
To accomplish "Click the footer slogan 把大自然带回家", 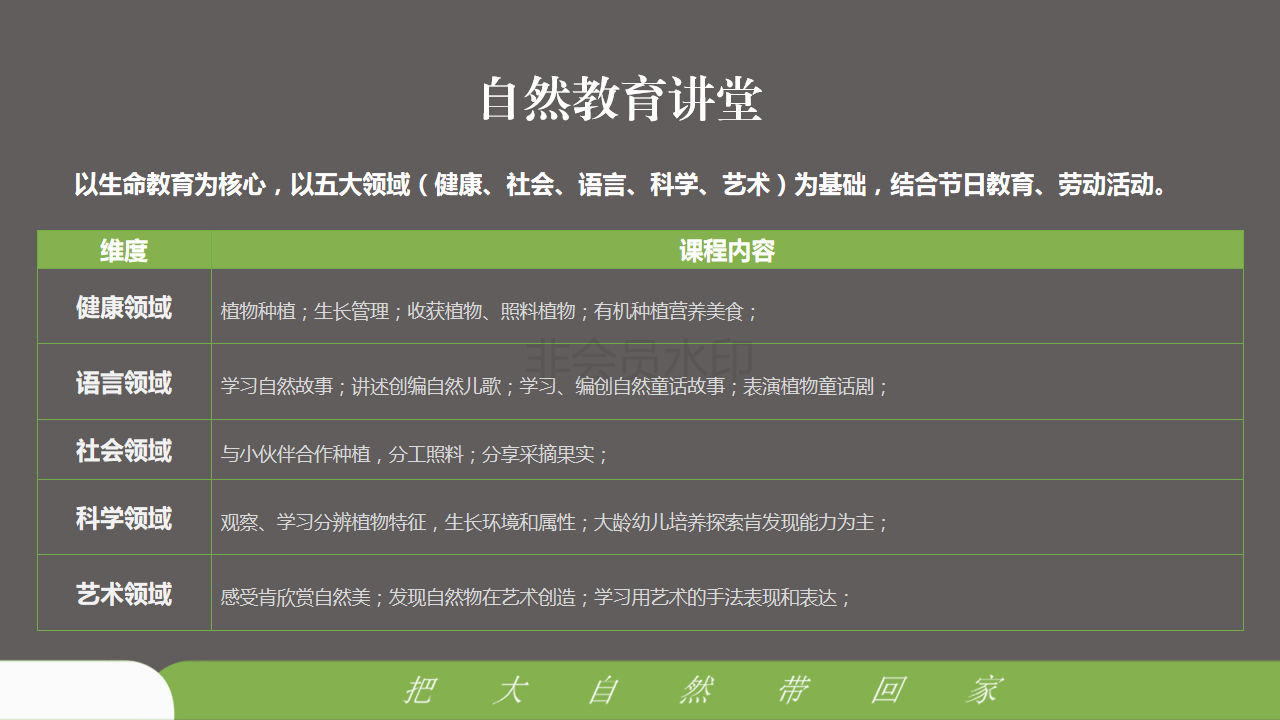I will pos(702,690).
